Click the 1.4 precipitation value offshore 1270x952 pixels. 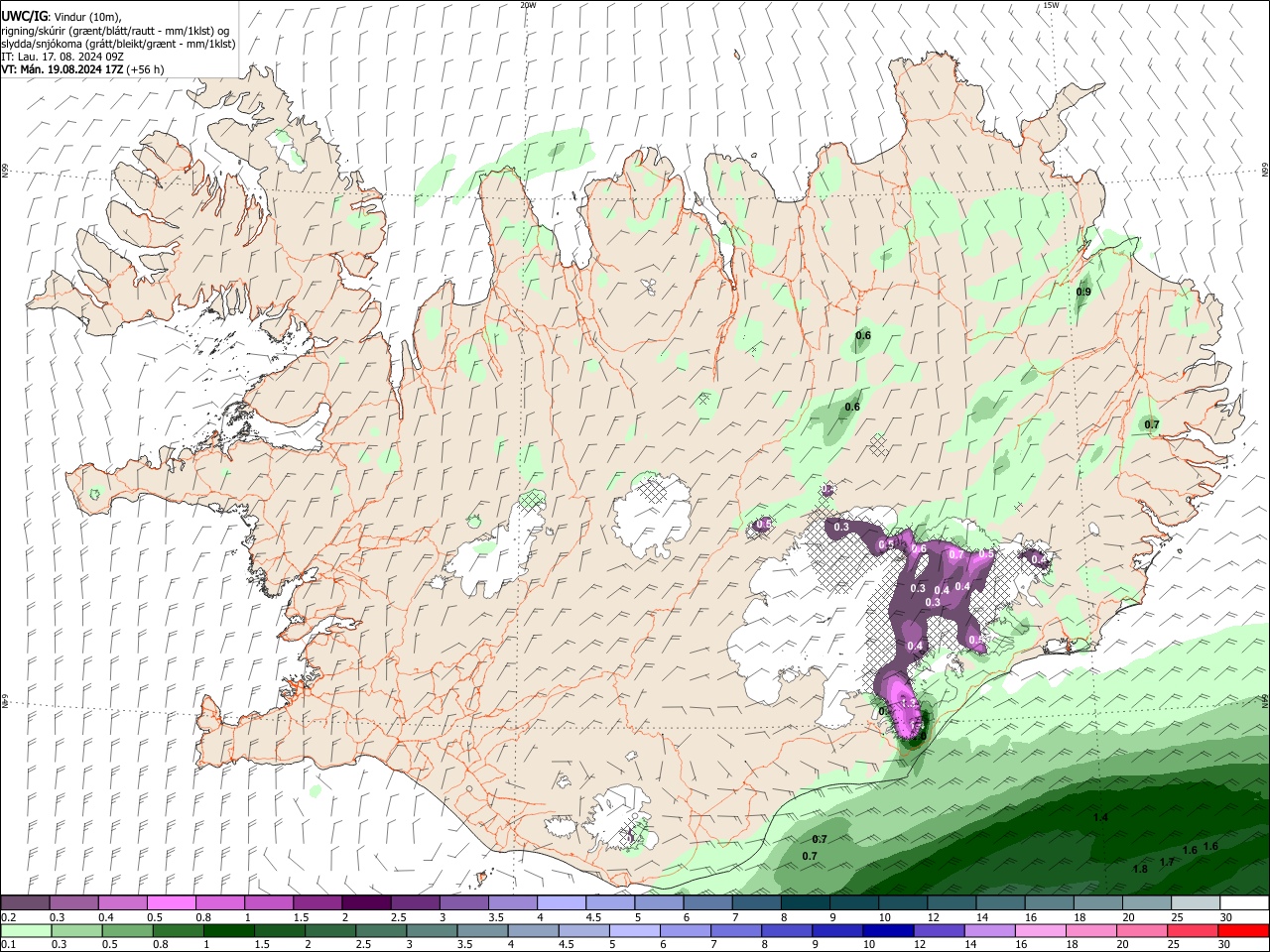pyautogui.click(x=1100, y=817)
